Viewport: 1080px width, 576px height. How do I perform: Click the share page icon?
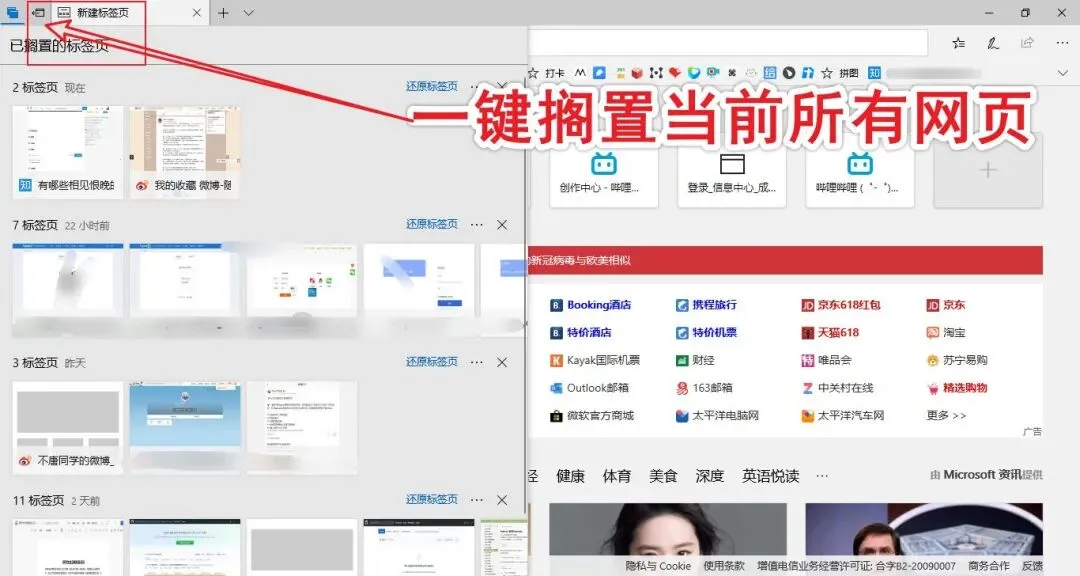pyautogui.click(x=1027, y=43)
